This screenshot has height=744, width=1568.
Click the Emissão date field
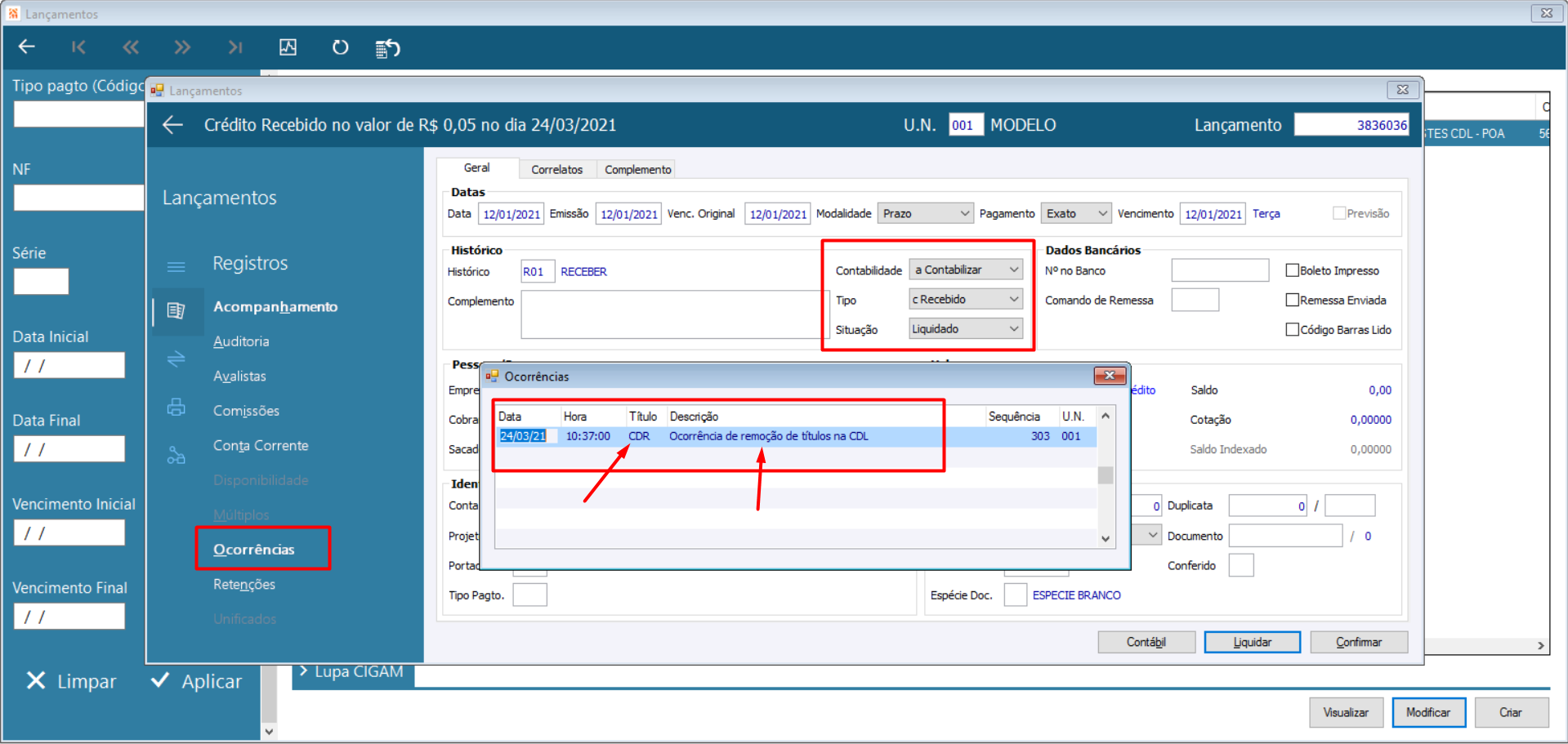pos(628,213)
